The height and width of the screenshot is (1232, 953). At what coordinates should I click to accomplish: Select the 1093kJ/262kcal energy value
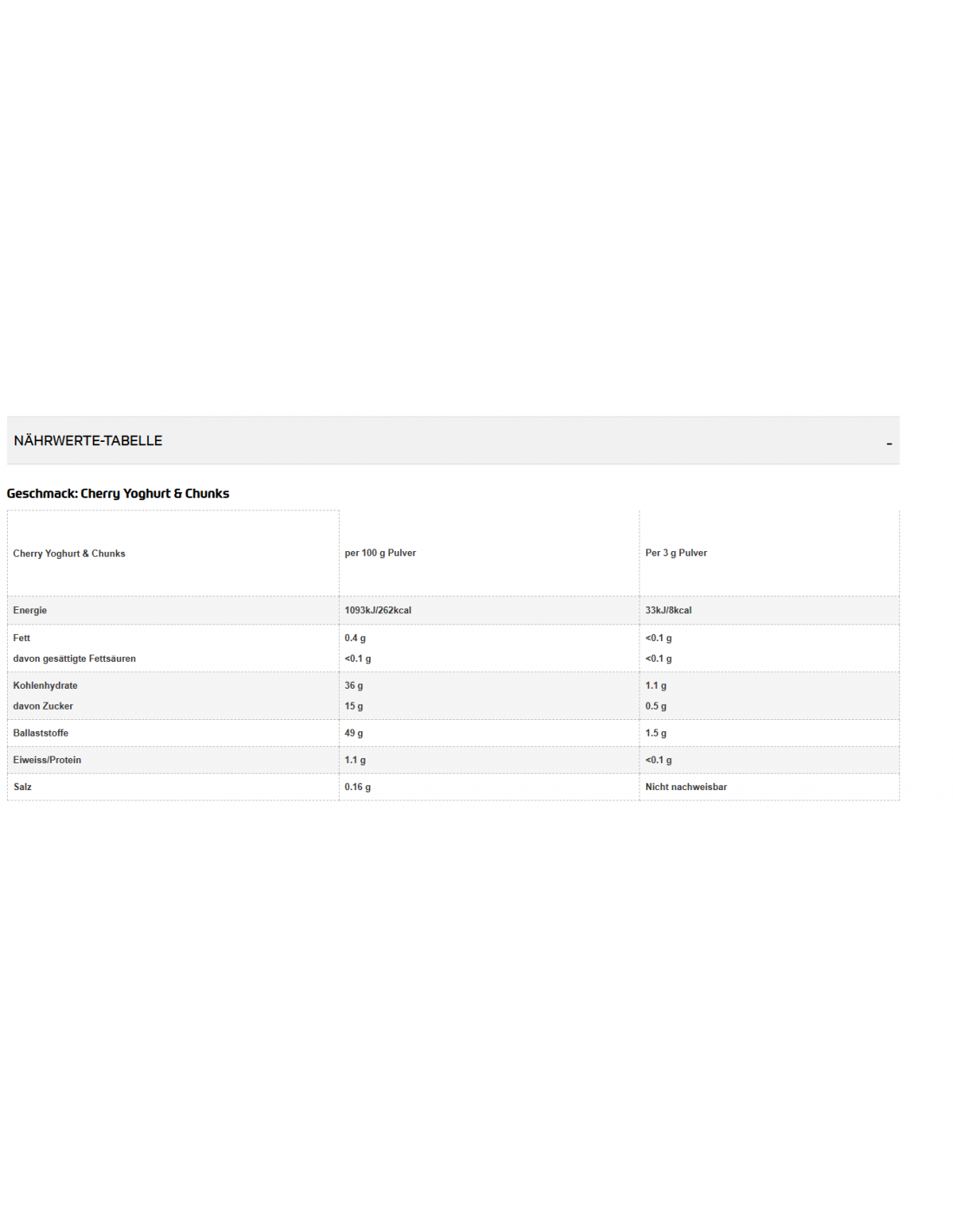[378, 611]
